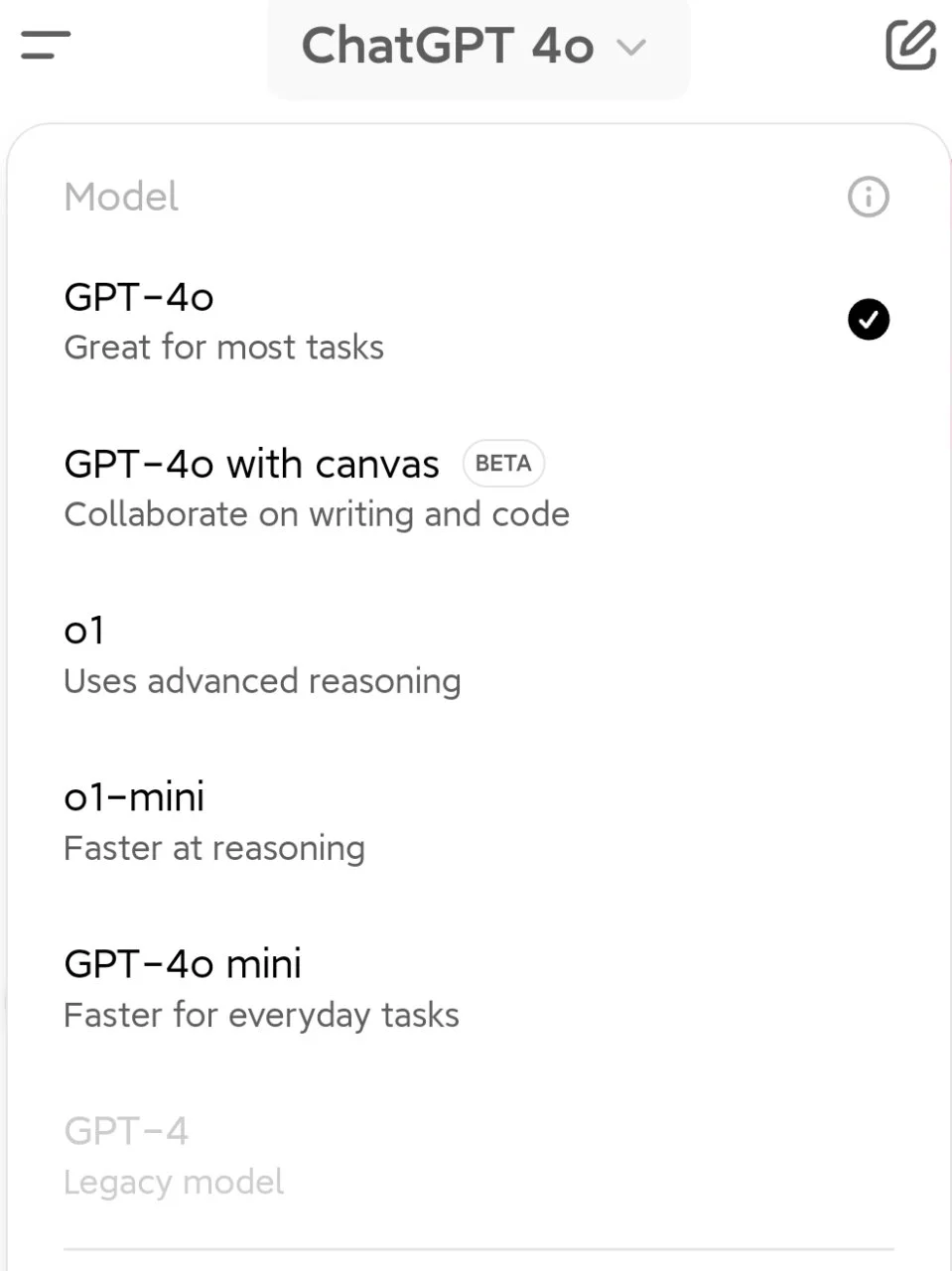Click the Model section header
The image size is (952, 1271).
pyautogui.click(x=121, y=197)
